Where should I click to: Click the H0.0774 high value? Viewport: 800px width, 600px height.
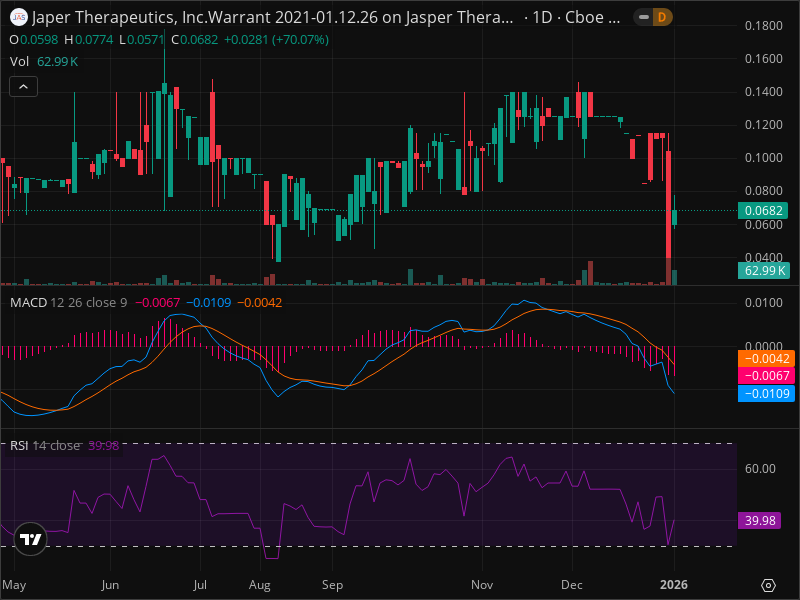click(89, 39)
